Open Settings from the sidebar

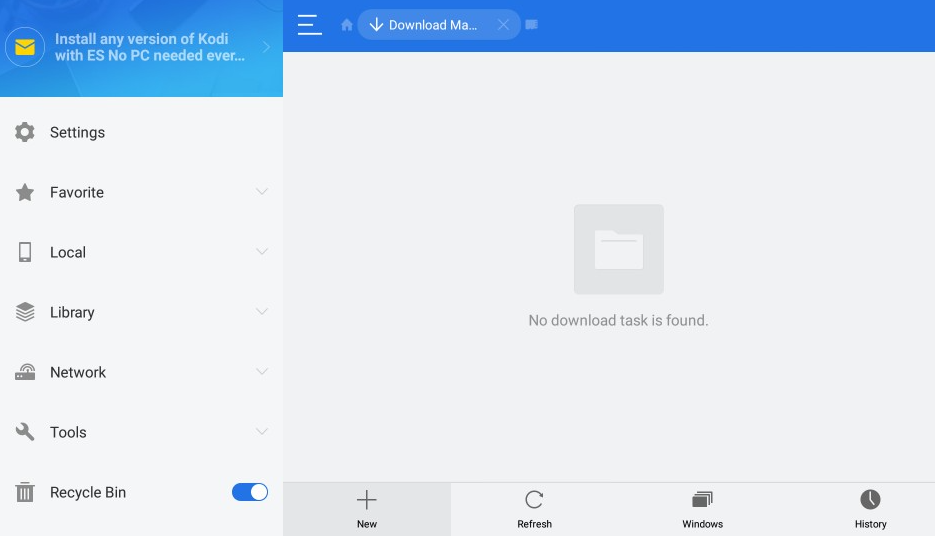tap(77, 132)
